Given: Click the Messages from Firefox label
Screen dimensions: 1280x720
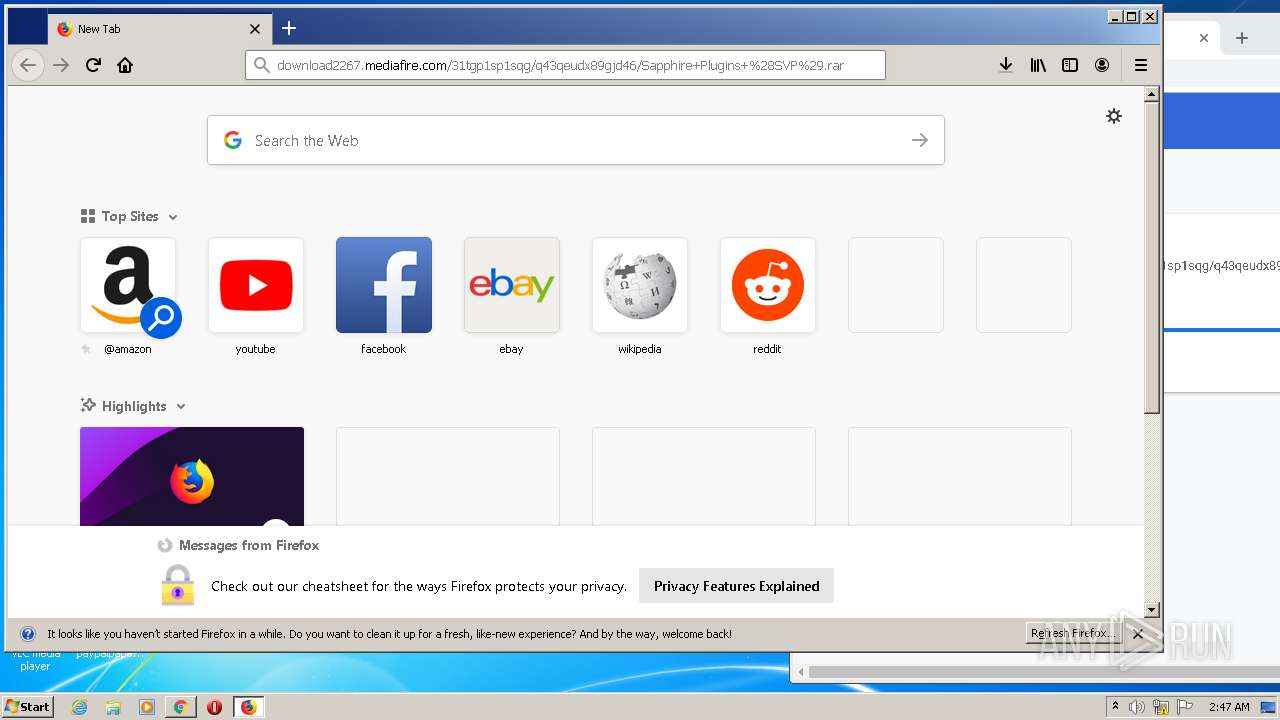Looking at the screenshot, I should coord(249,545).
